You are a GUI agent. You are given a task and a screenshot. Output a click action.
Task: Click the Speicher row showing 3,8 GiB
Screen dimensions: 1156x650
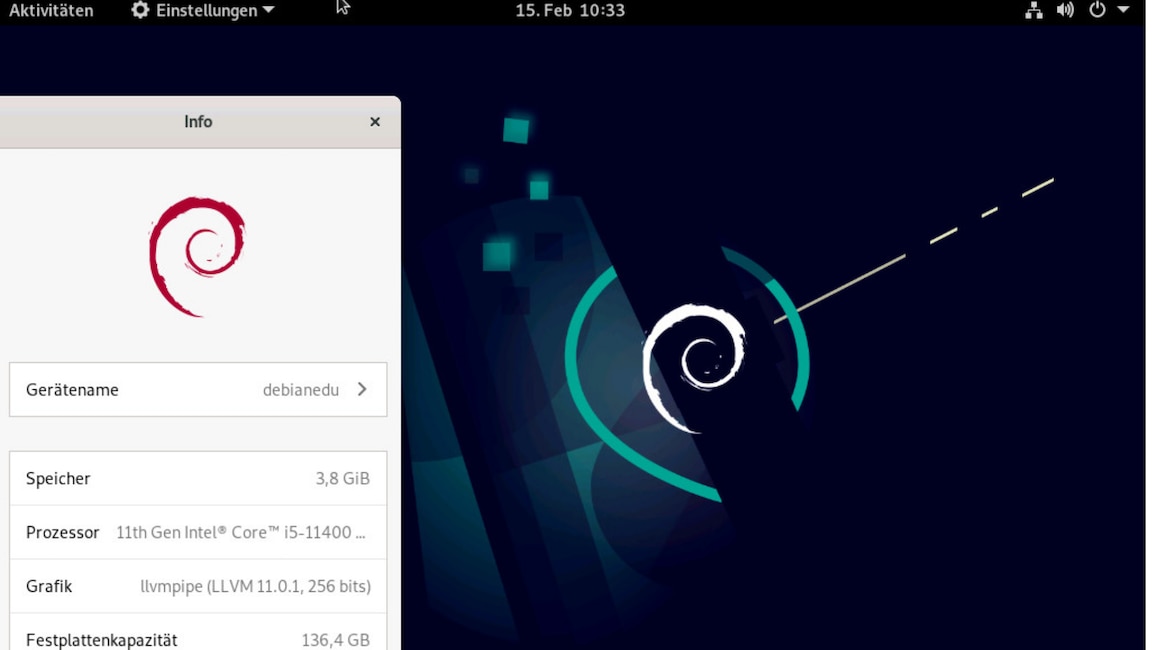(x=198, y=478)
